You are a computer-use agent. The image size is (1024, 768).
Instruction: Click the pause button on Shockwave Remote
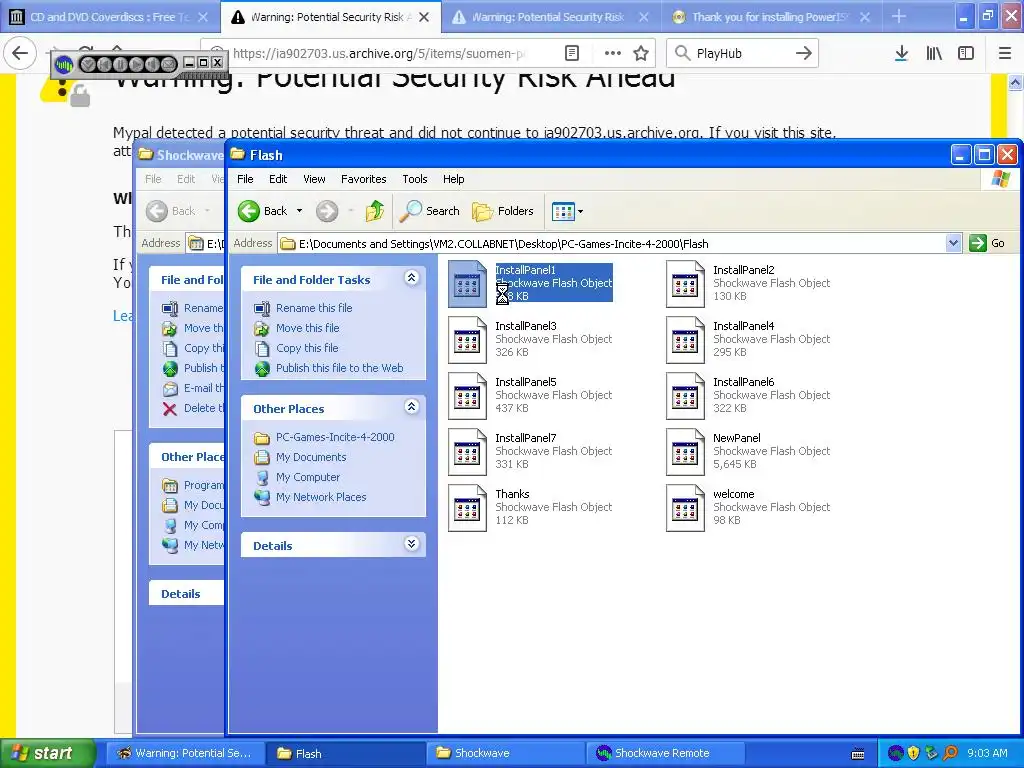point(120,64)
